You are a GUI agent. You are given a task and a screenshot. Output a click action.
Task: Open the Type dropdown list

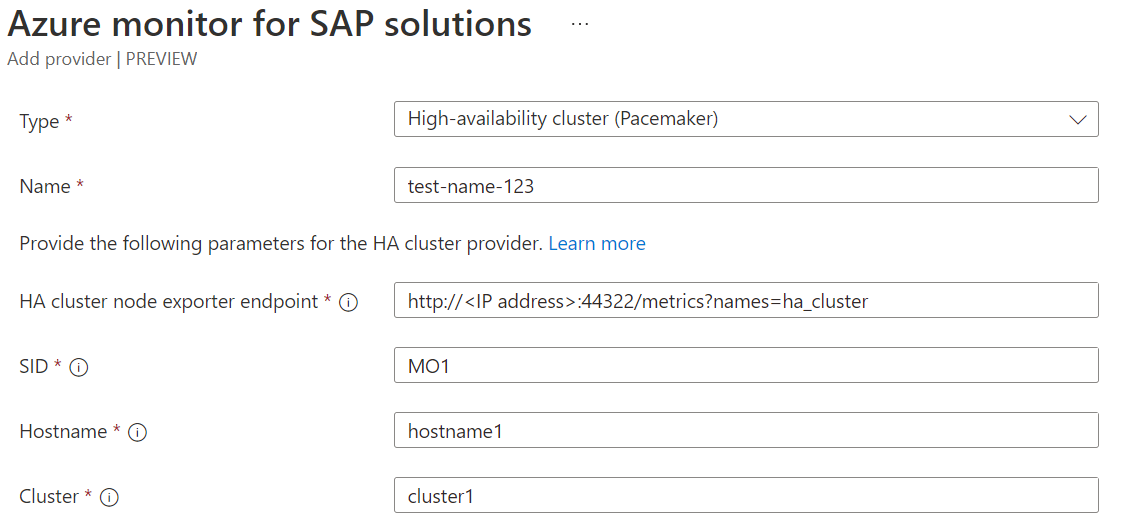pyautogui.click(x=746, y=119)
